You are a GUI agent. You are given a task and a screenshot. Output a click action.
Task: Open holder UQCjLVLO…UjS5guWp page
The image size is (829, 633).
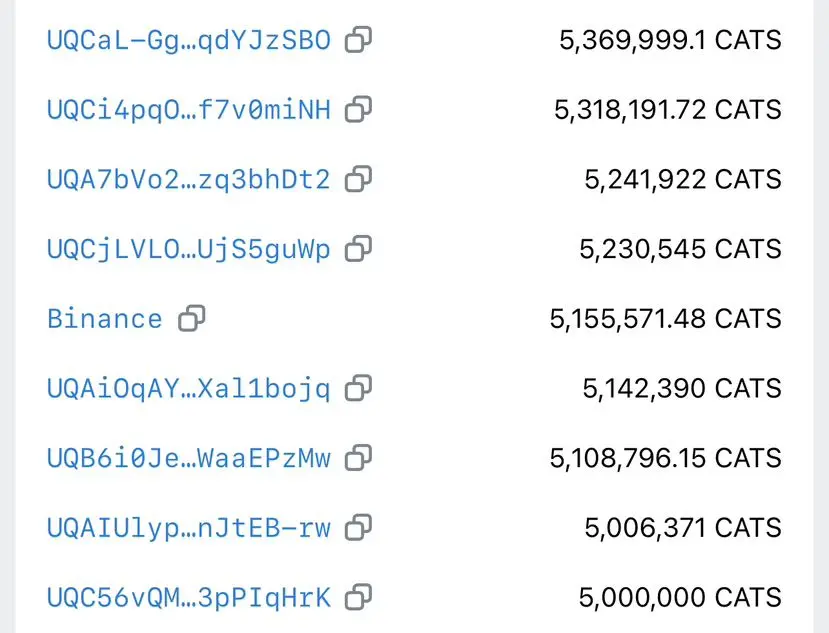tap(189, 250)
